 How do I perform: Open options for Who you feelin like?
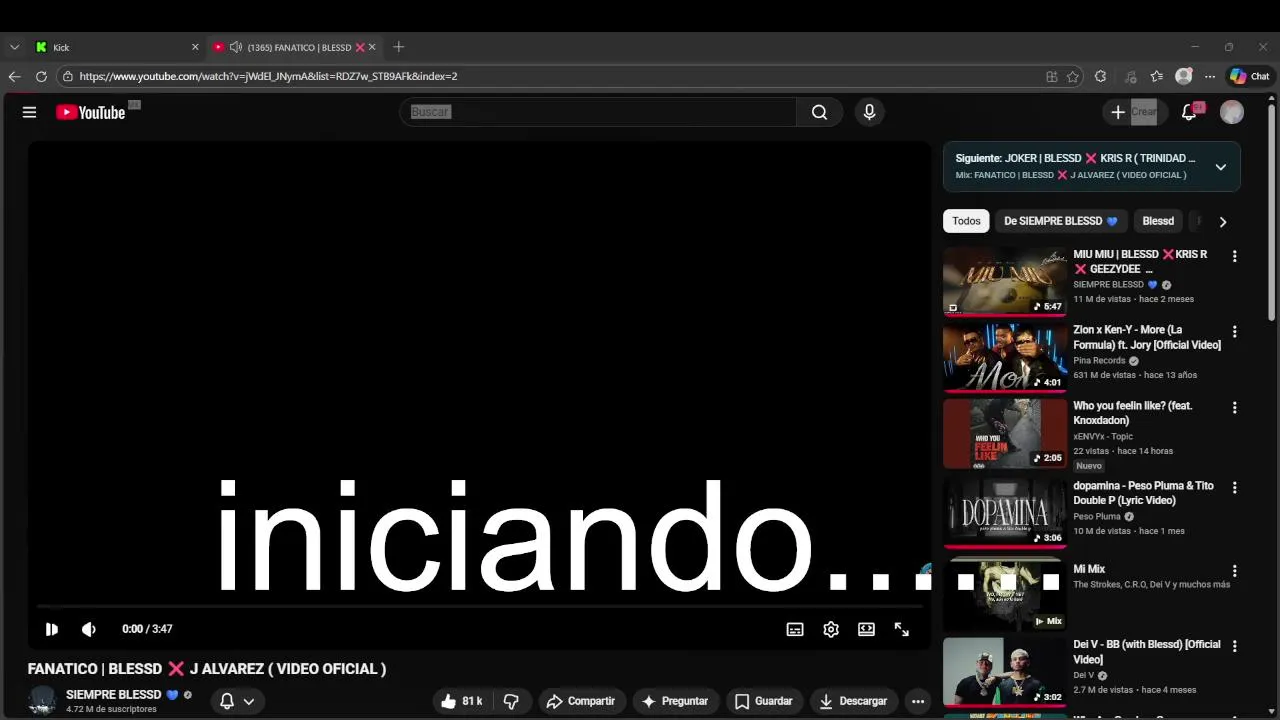[x=1234, y=408]
